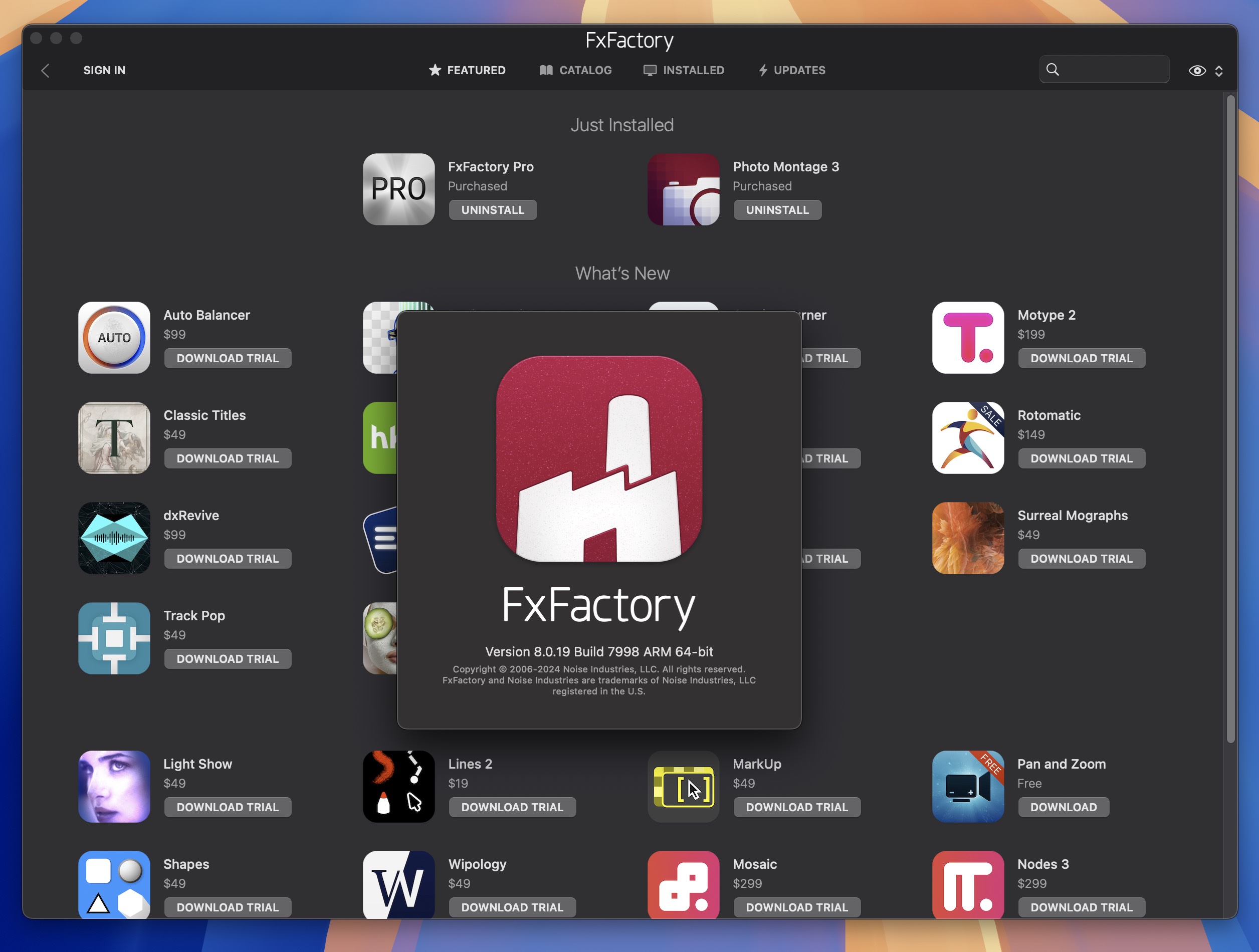Click the Nodes 3 app icon

(968, 884)
